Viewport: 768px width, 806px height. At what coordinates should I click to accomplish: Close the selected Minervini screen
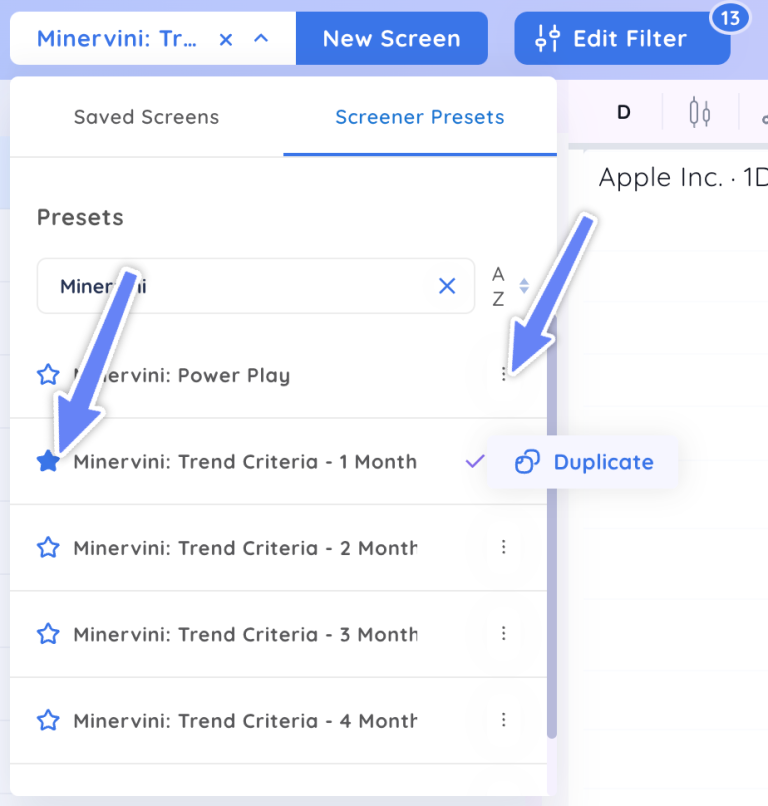[226, 39]
